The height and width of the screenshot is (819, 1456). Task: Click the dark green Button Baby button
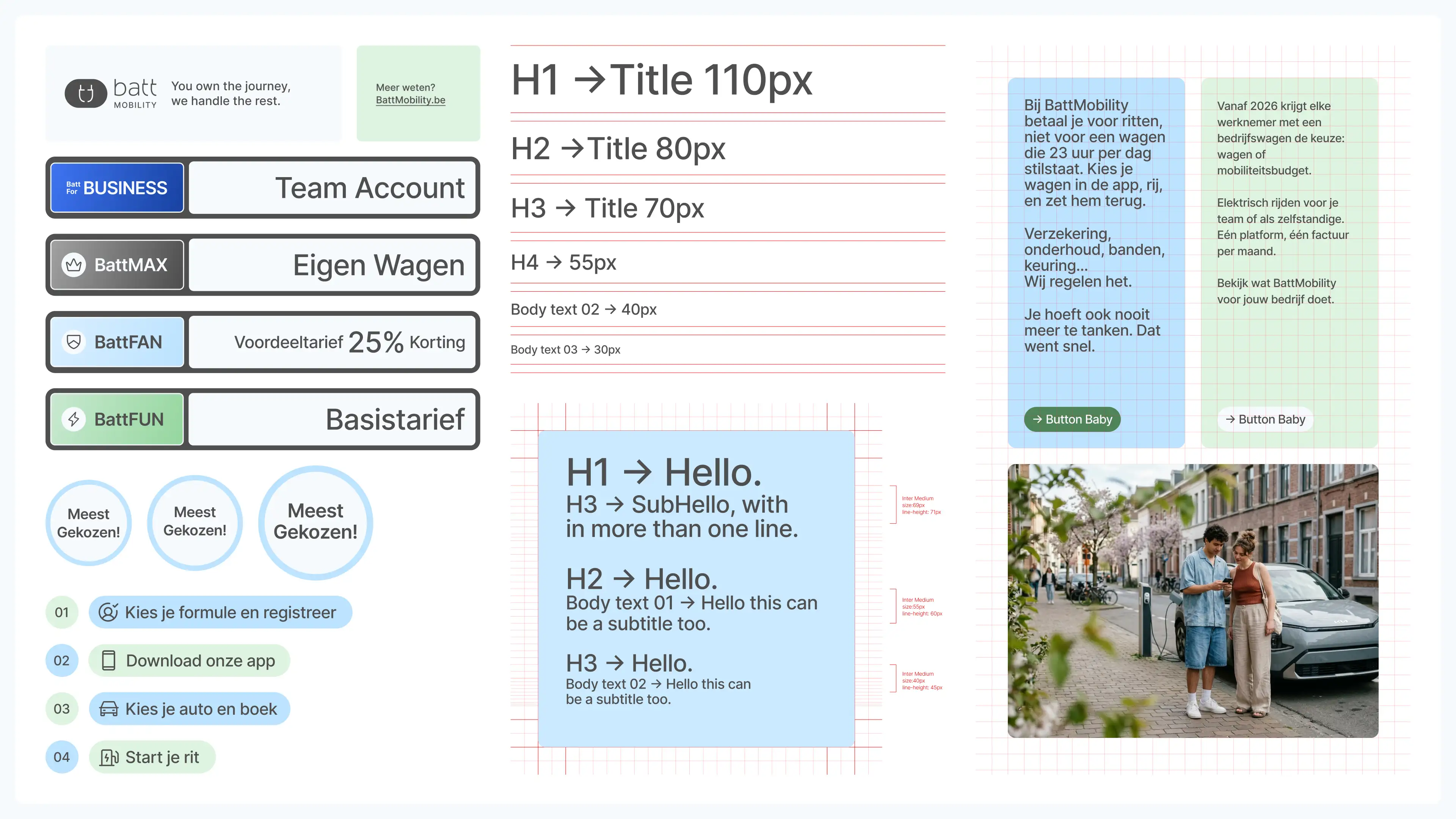point(1072,419)
